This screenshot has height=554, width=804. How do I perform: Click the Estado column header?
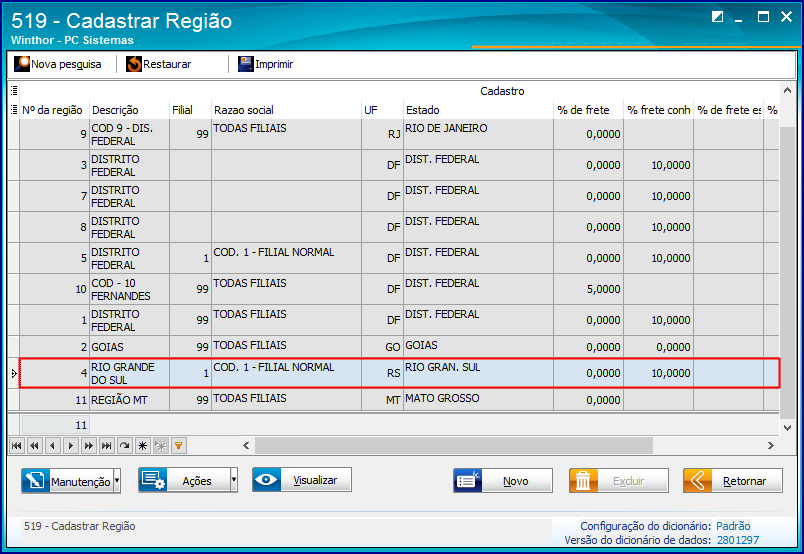478,110
